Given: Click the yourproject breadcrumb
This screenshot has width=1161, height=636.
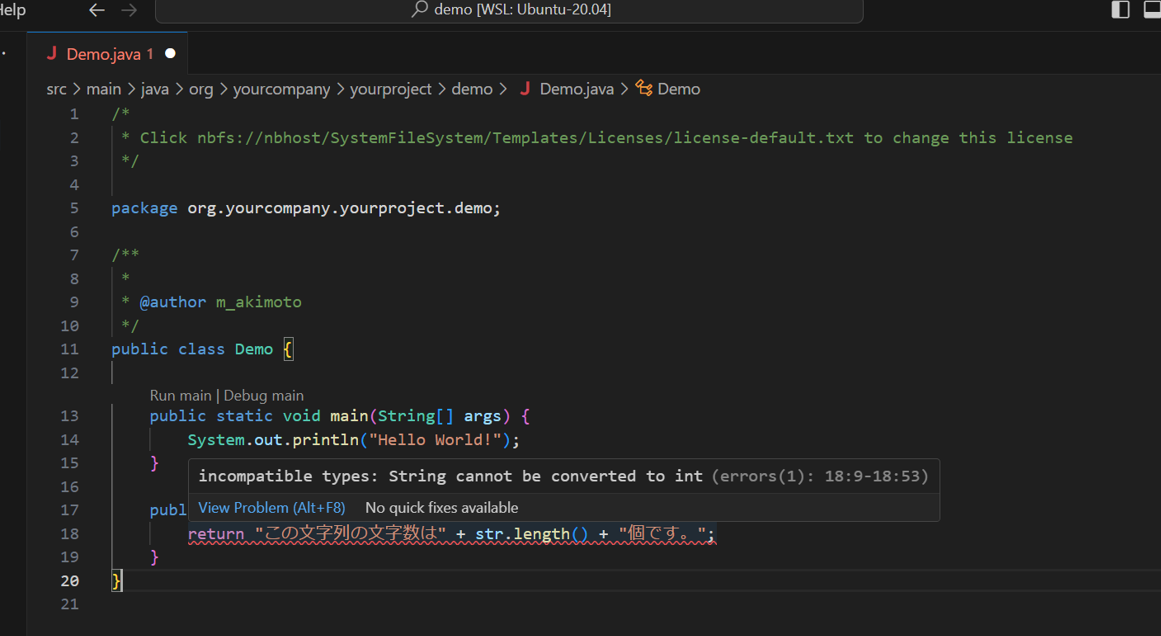Looking at the screenshot, I should 390,89.
